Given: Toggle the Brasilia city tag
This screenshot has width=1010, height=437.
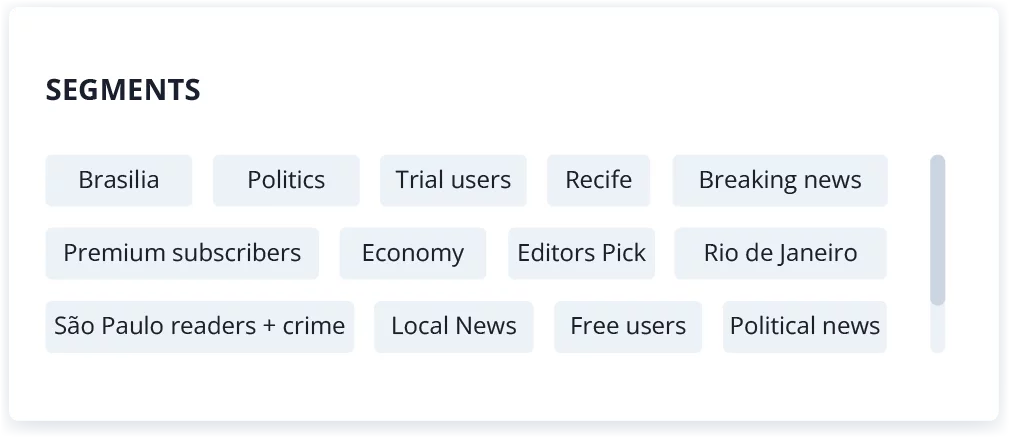Looking at the screenshot, I should click(x=119, y=180).
